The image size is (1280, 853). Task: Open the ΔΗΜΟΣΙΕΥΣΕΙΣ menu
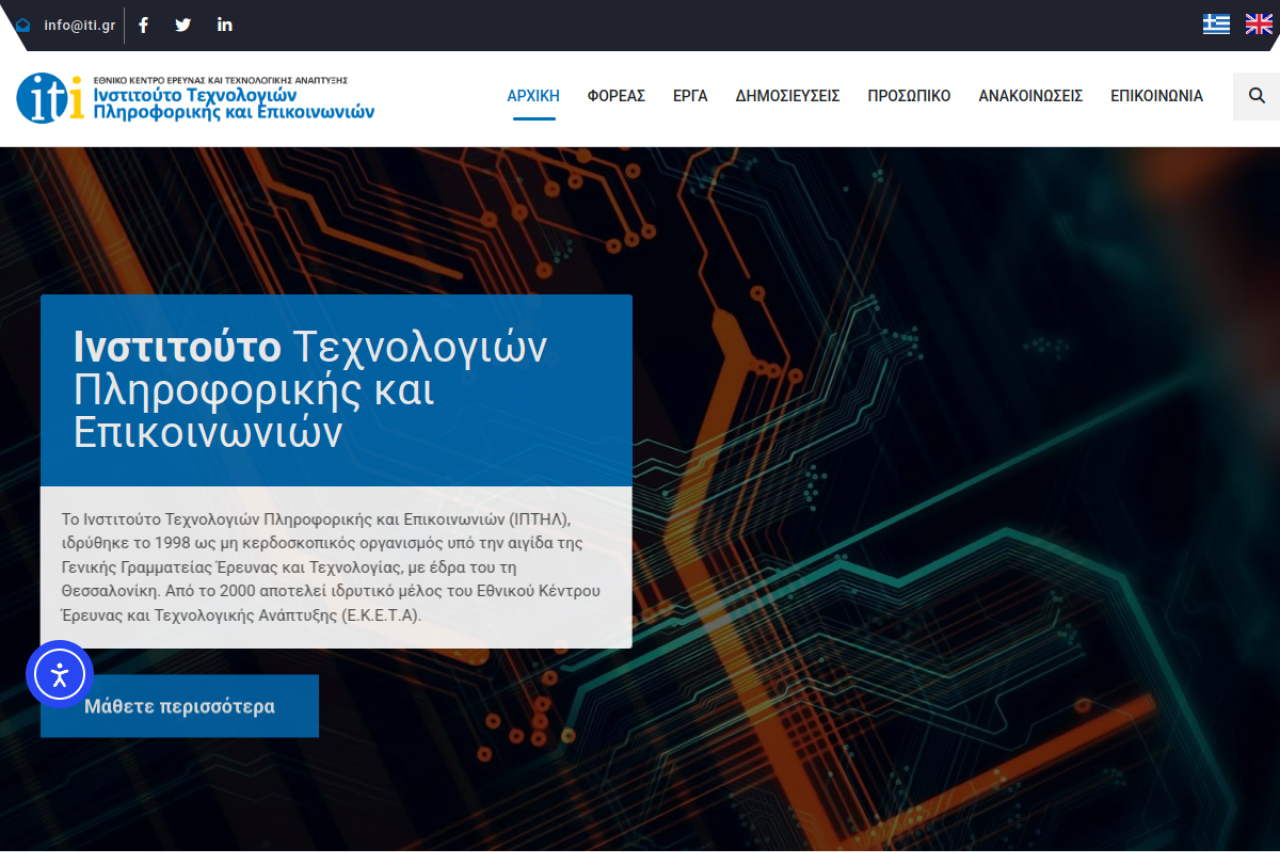point(787,96)
